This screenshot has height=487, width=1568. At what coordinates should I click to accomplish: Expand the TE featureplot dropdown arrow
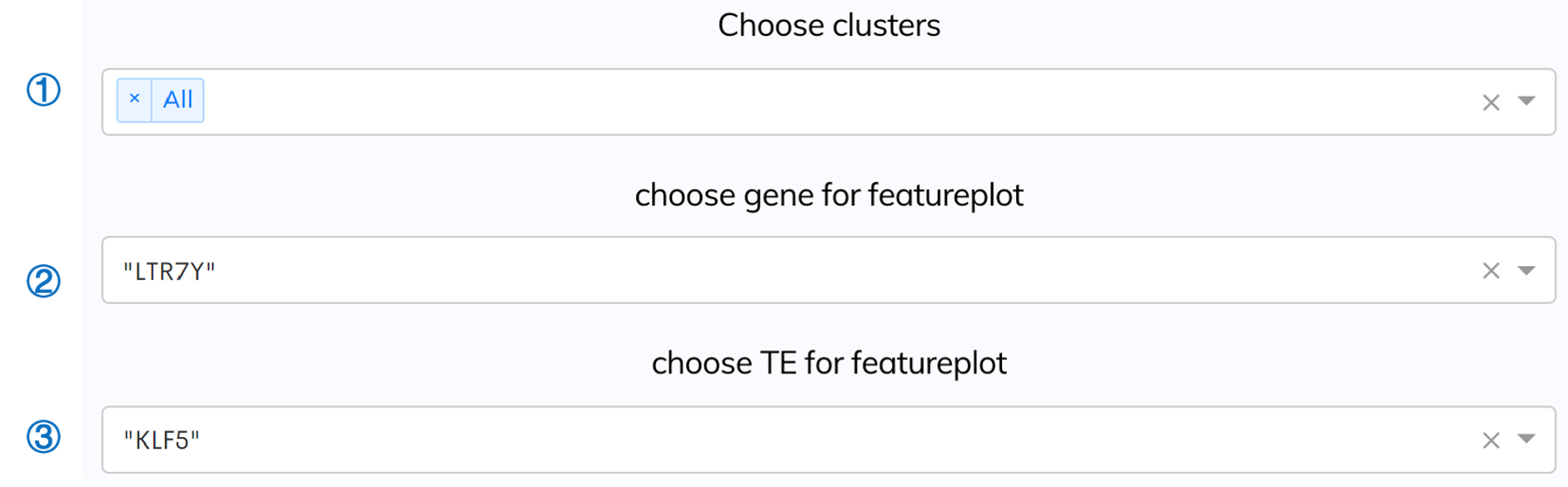click(1526, 439)
